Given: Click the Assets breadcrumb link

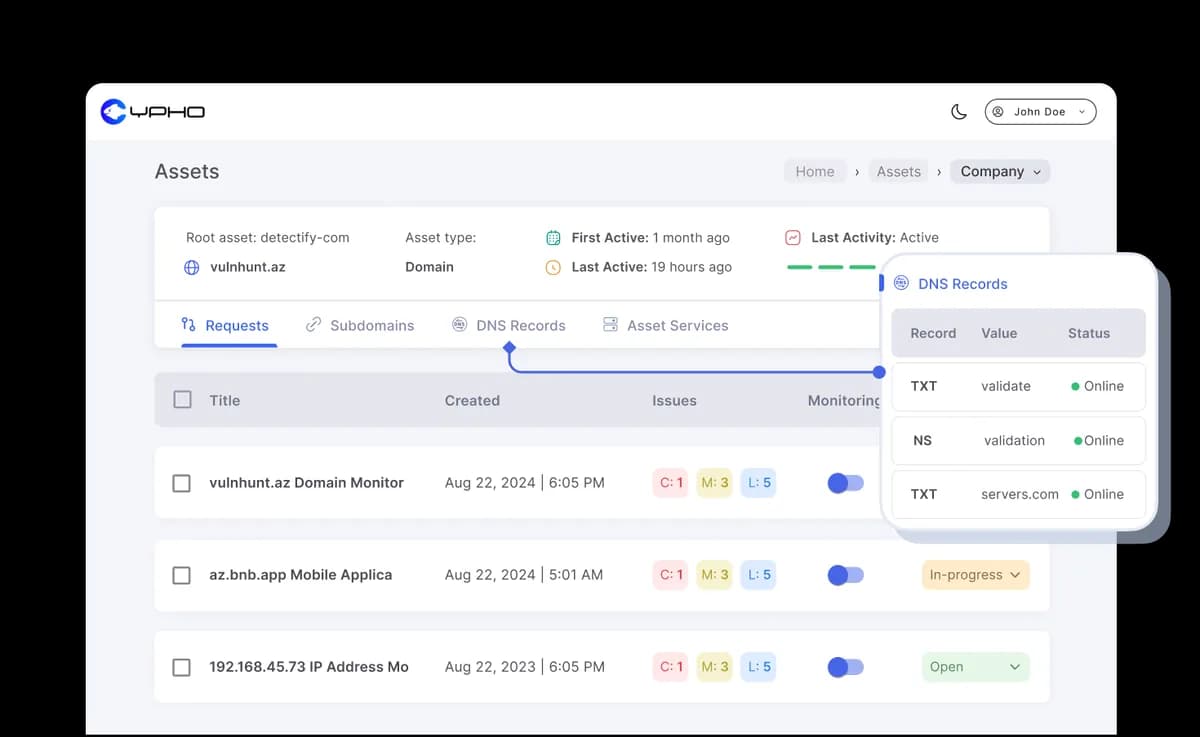Looking at the screenshot, I should coord(898,172).
